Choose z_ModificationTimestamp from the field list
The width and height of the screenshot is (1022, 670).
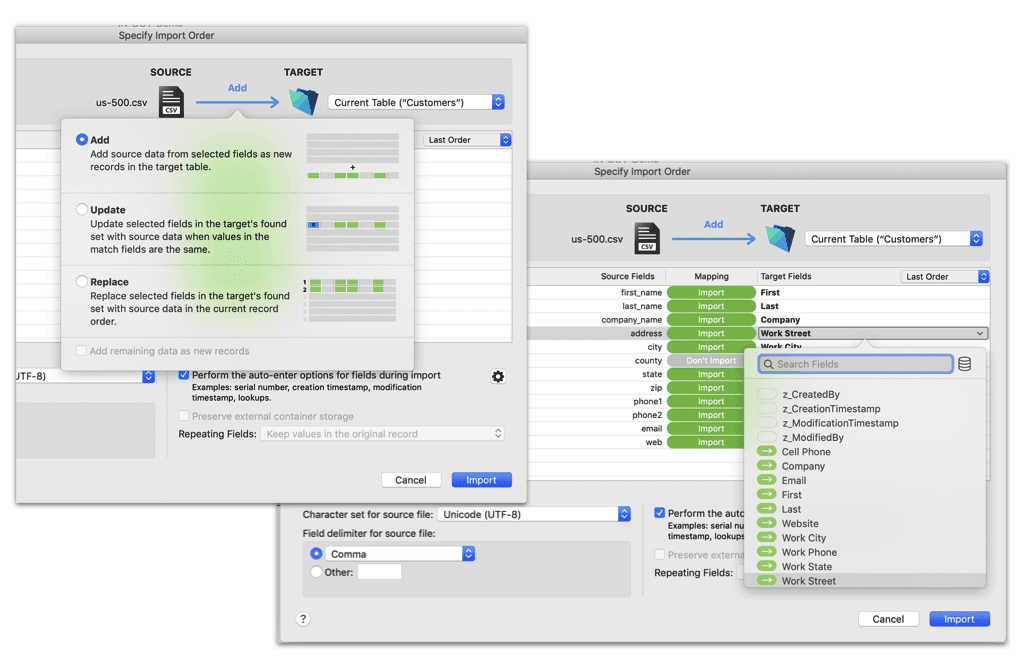840,423
